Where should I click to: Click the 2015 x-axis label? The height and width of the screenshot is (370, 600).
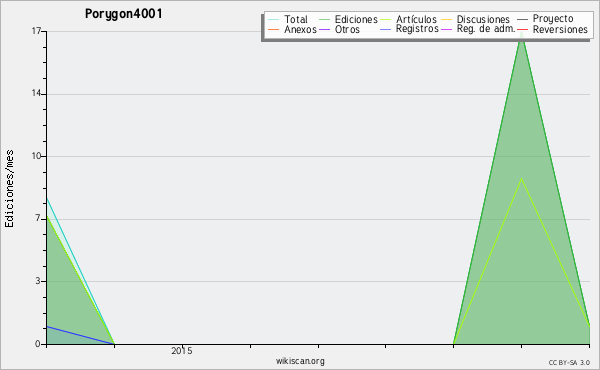pos(182,350)
